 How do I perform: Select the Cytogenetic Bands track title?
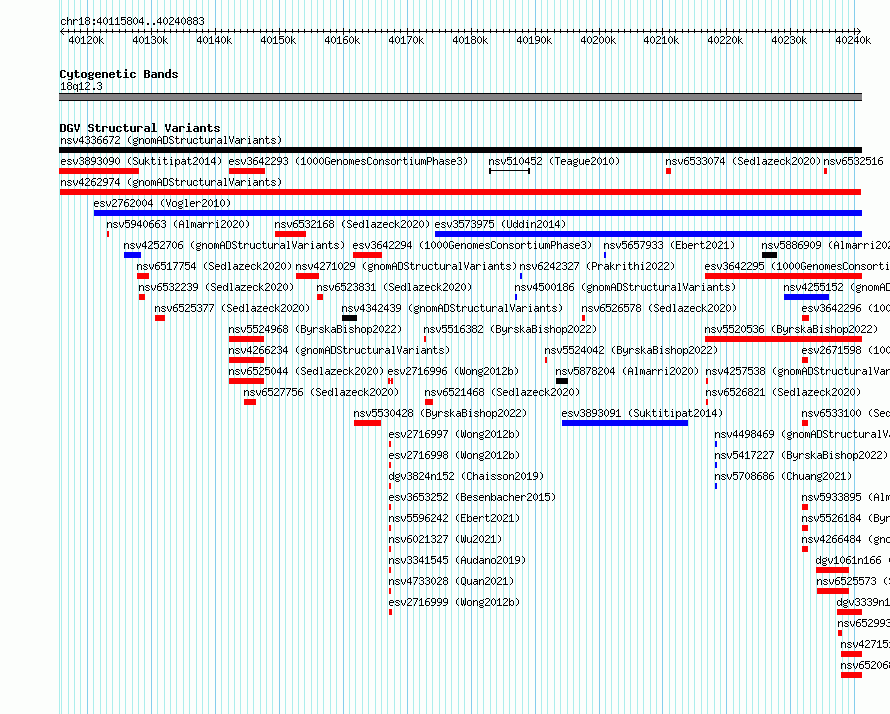tap(119, 74)
